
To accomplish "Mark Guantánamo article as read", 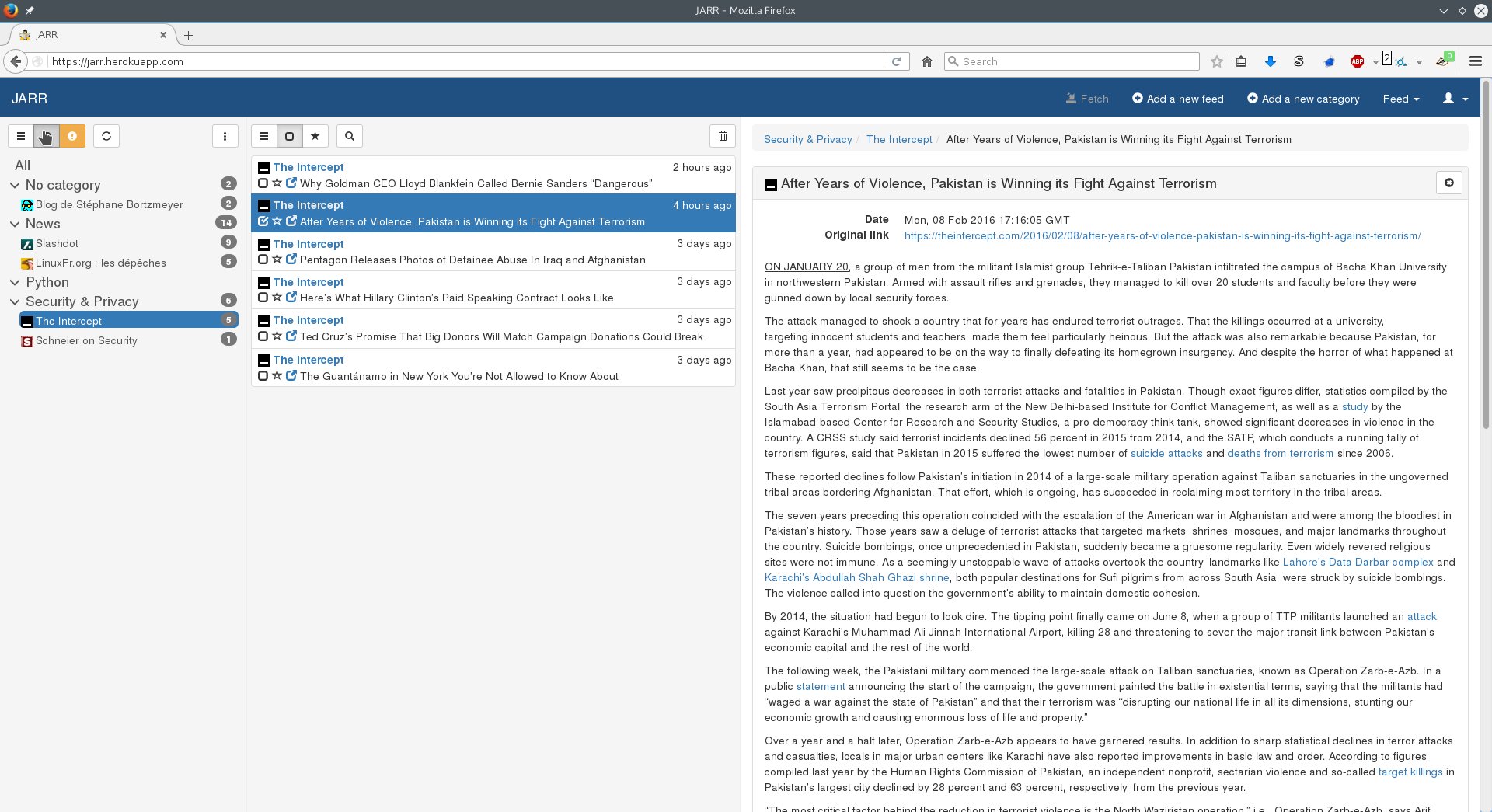I will click(x=263, y=376).
